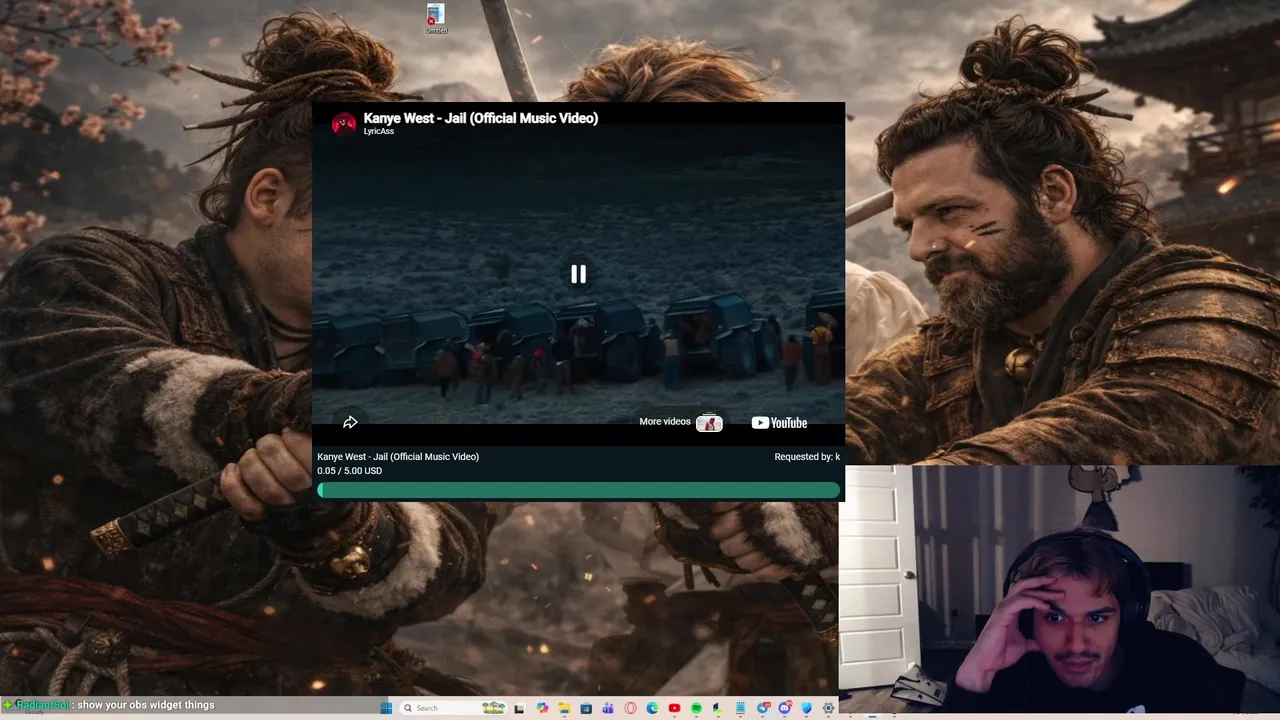
Task: Open Task View from the taskbar
Action: click(519, 708)
